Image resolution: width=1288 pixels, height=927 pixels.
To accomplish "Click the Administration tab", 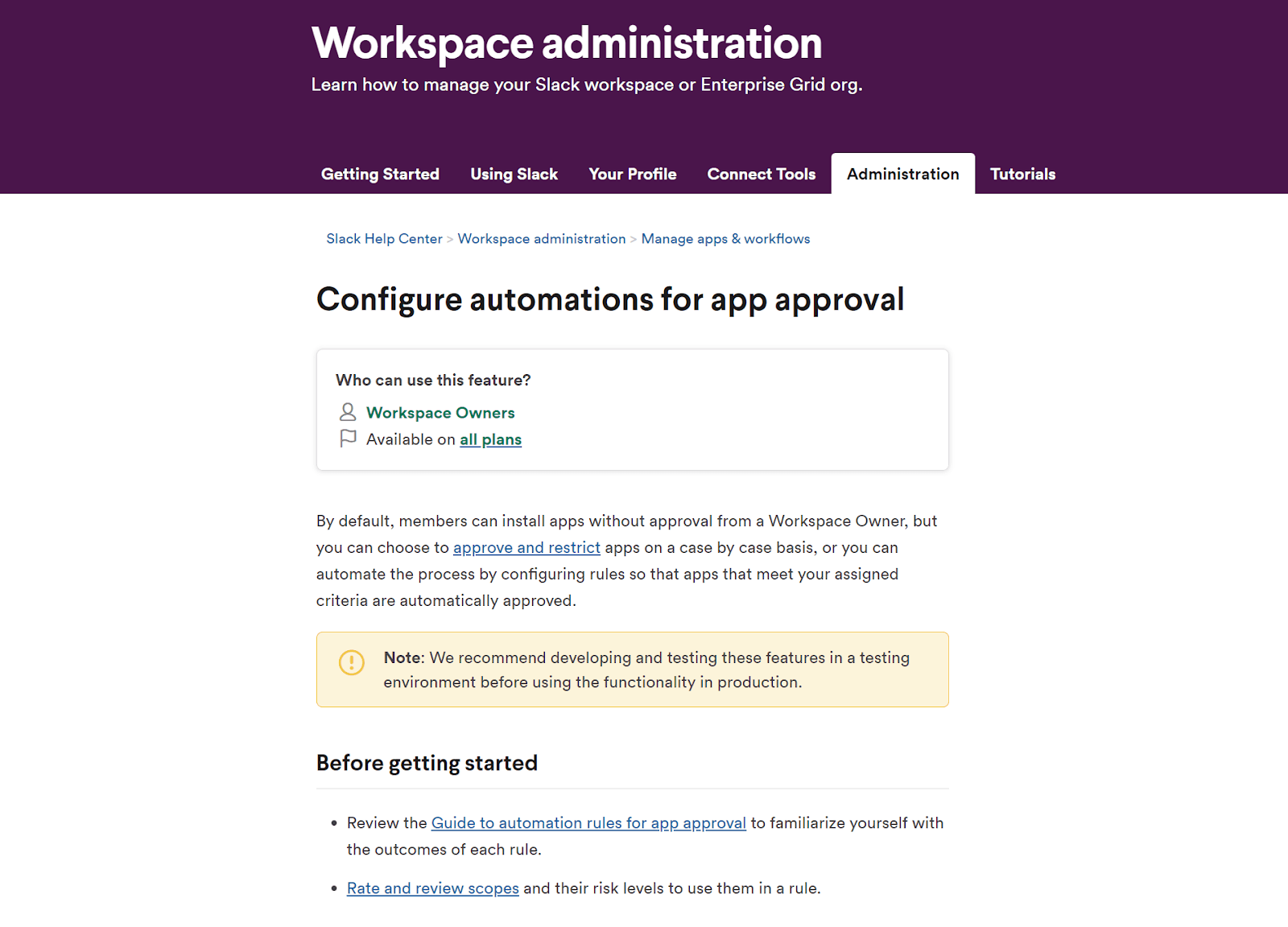I will (x=902, y=174).
